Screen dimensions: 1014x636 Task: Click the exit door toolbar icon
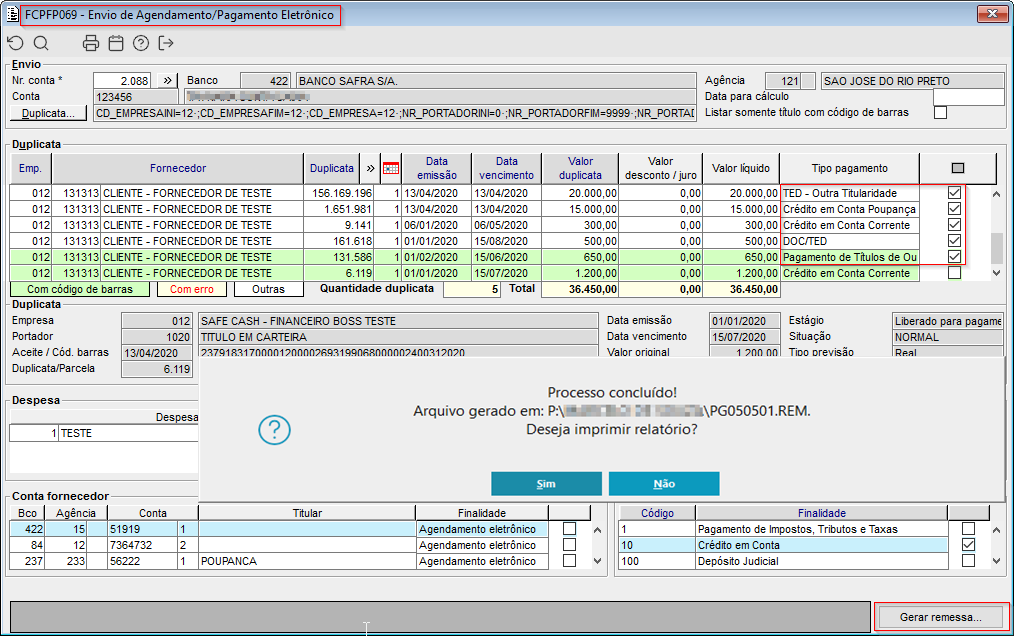pos(166,43)
